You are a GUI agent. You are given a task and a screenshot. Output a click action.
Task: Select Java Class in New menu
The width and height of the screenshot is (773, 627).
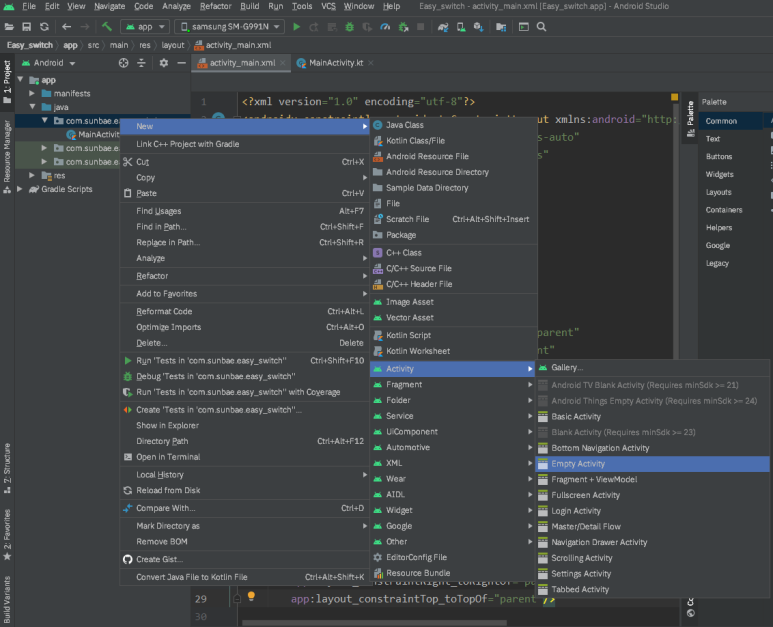coord(453,125)
